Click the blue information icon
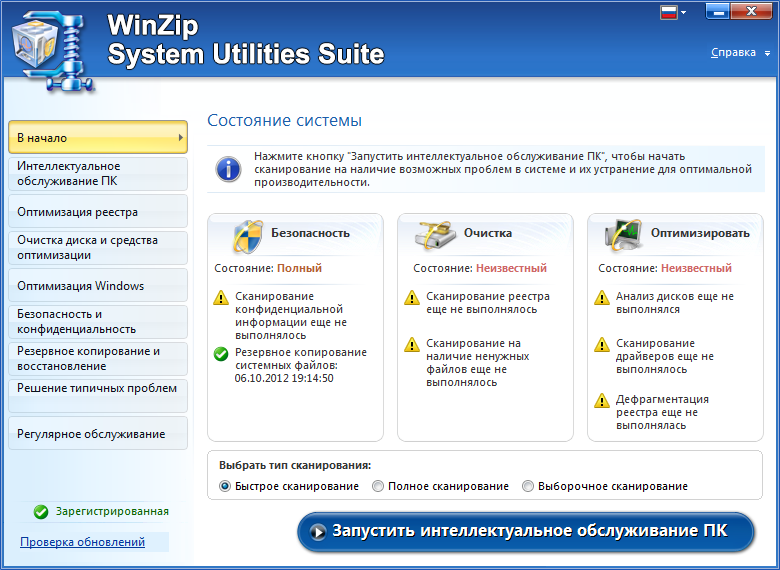Image resolution: width=780 pixels, height=570 pixels. (228, 169)
